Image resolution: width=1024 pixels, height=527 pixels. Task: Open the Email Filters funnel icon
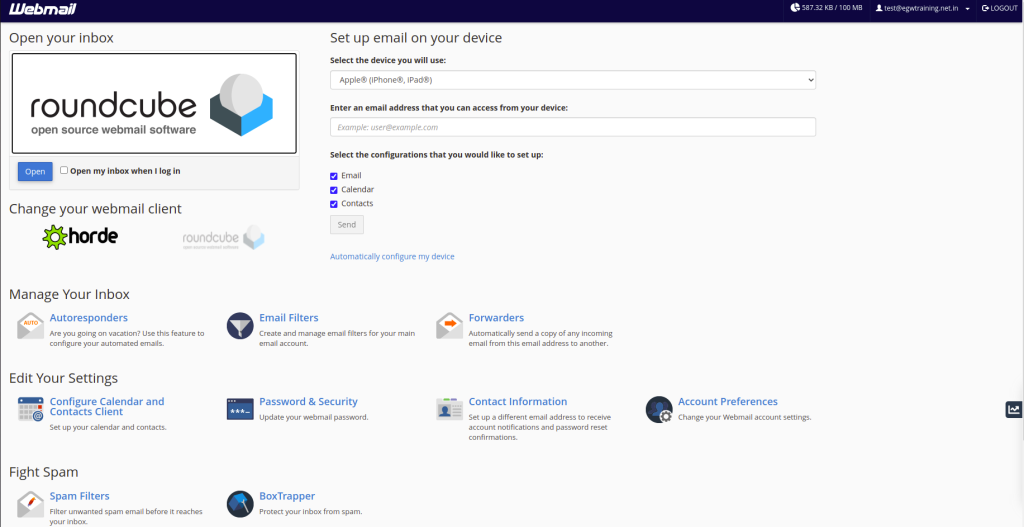(x=240, y=326)
